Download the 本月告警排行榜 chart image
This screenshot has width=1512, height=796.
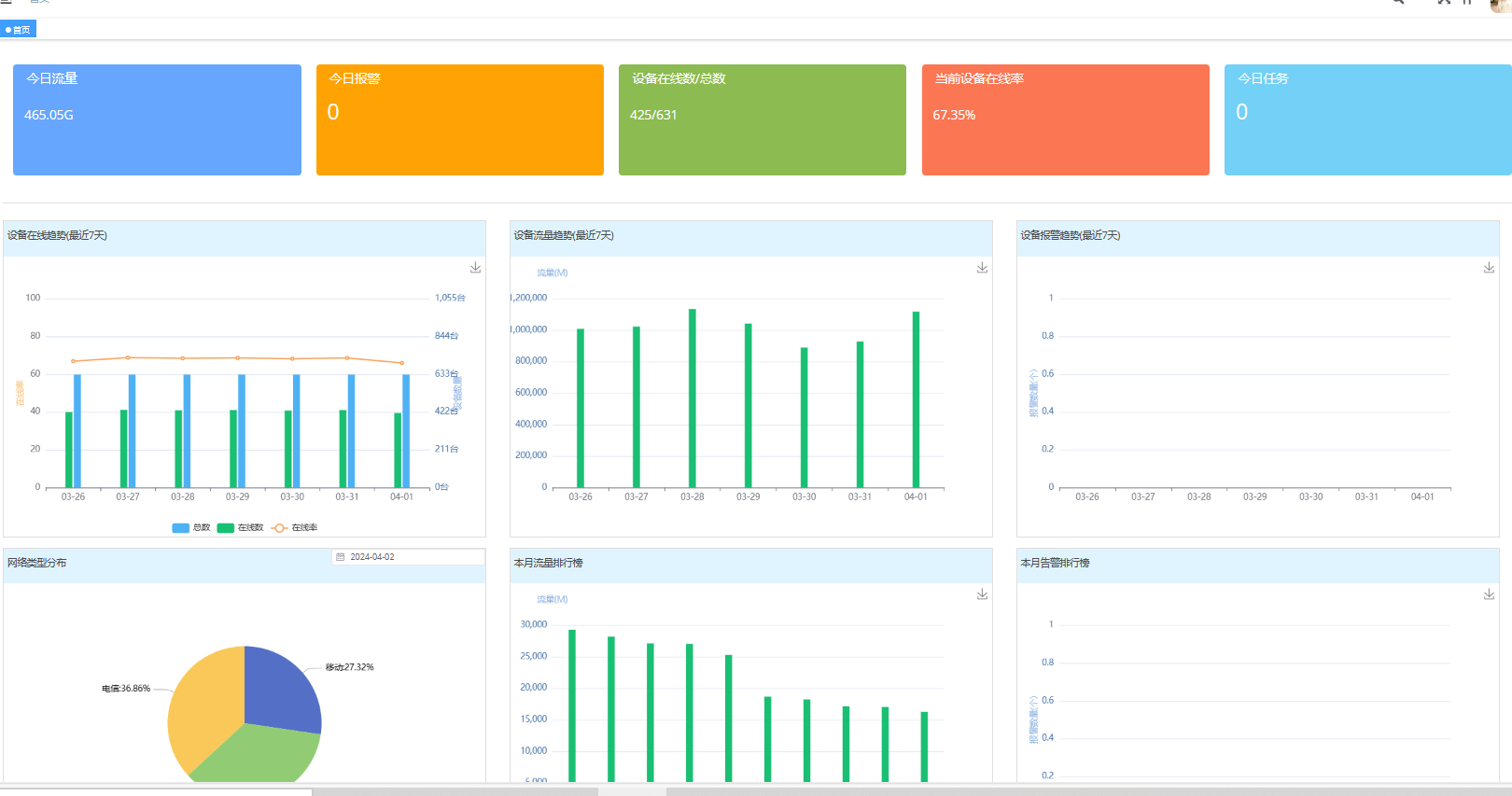(x=1489, y=594)
